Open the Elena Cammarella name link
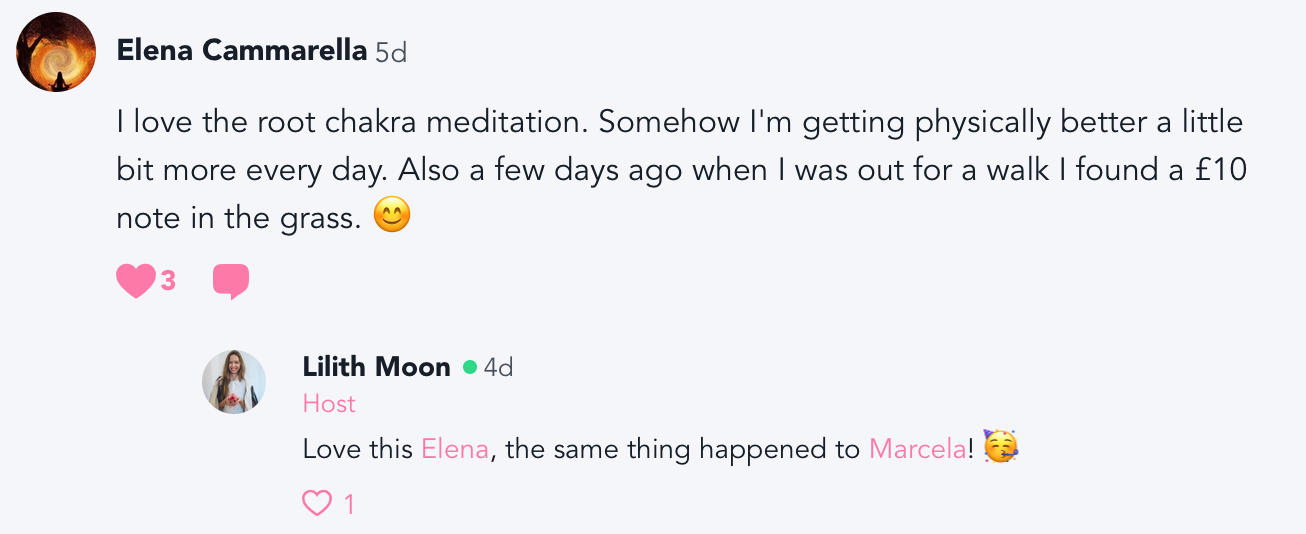The height and width of the screenshot is (534, 1306). (x=242, y=50)
